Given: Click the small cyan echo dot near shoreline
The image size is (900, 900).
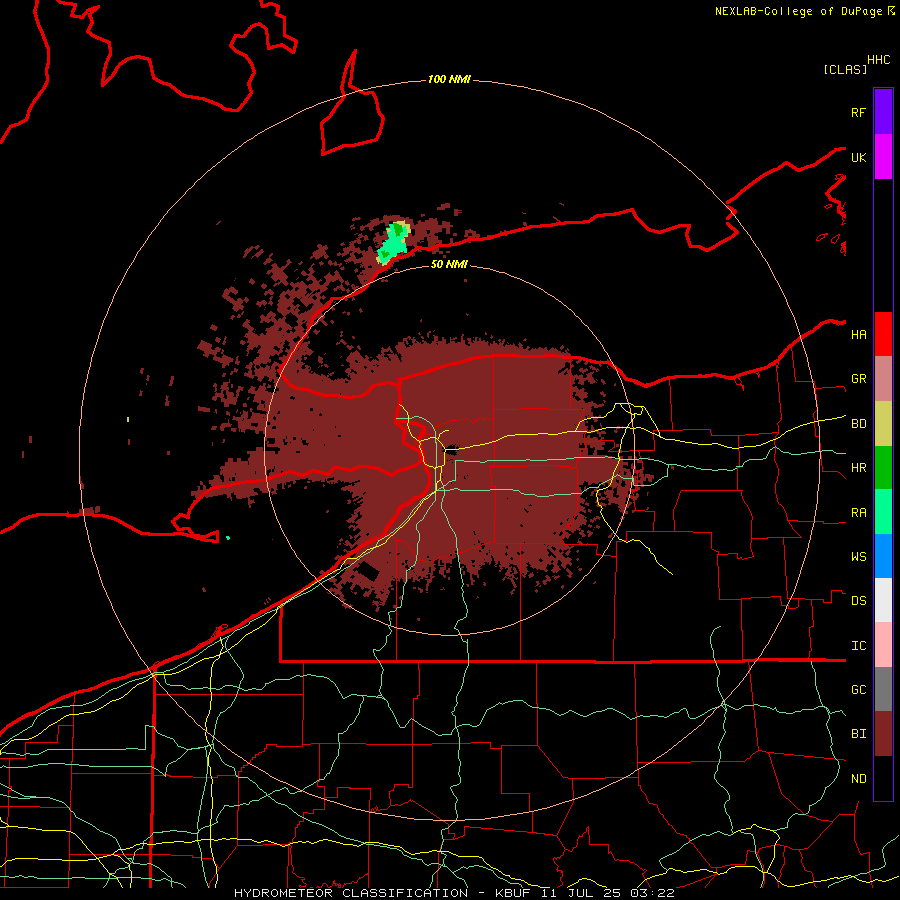Looking at the screenshot, I should [x=228, y=538].
